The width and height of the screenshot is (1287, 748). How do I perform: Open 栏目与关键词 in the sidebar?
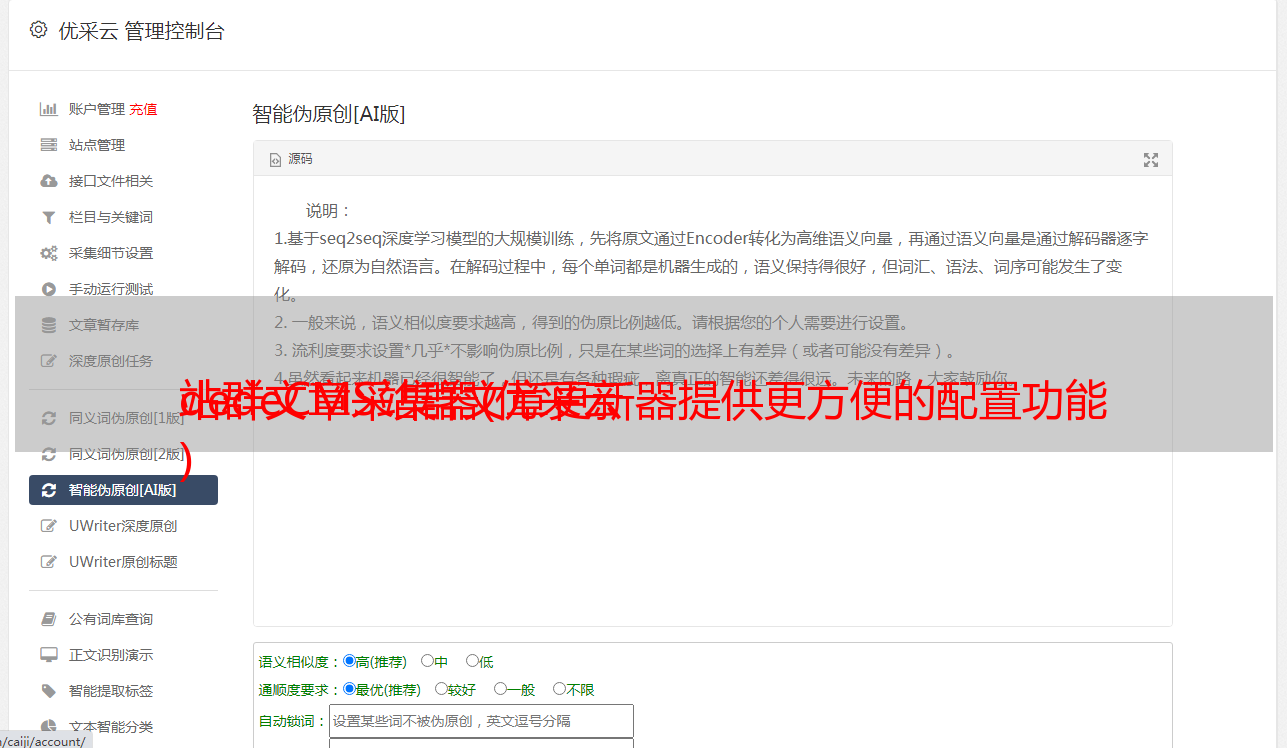tap(111, 217)
